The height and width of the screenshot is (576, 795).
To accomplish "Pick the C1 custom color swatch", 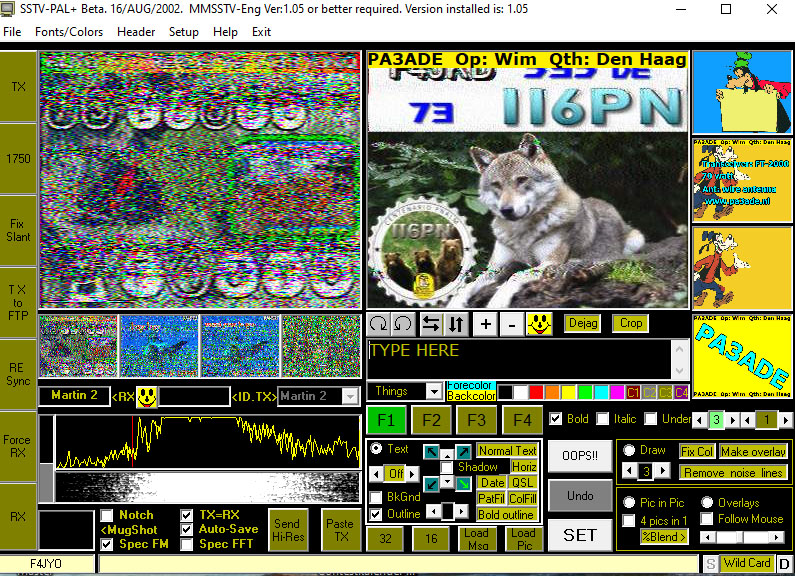I will pyautogui.click(x=633, y=392).
